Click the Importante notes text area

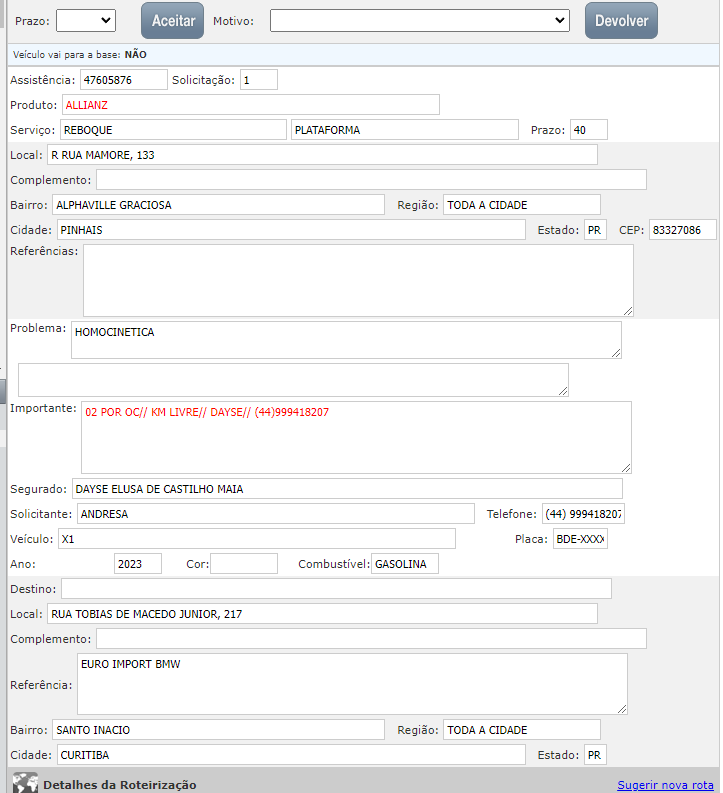[x=355, y=437]
